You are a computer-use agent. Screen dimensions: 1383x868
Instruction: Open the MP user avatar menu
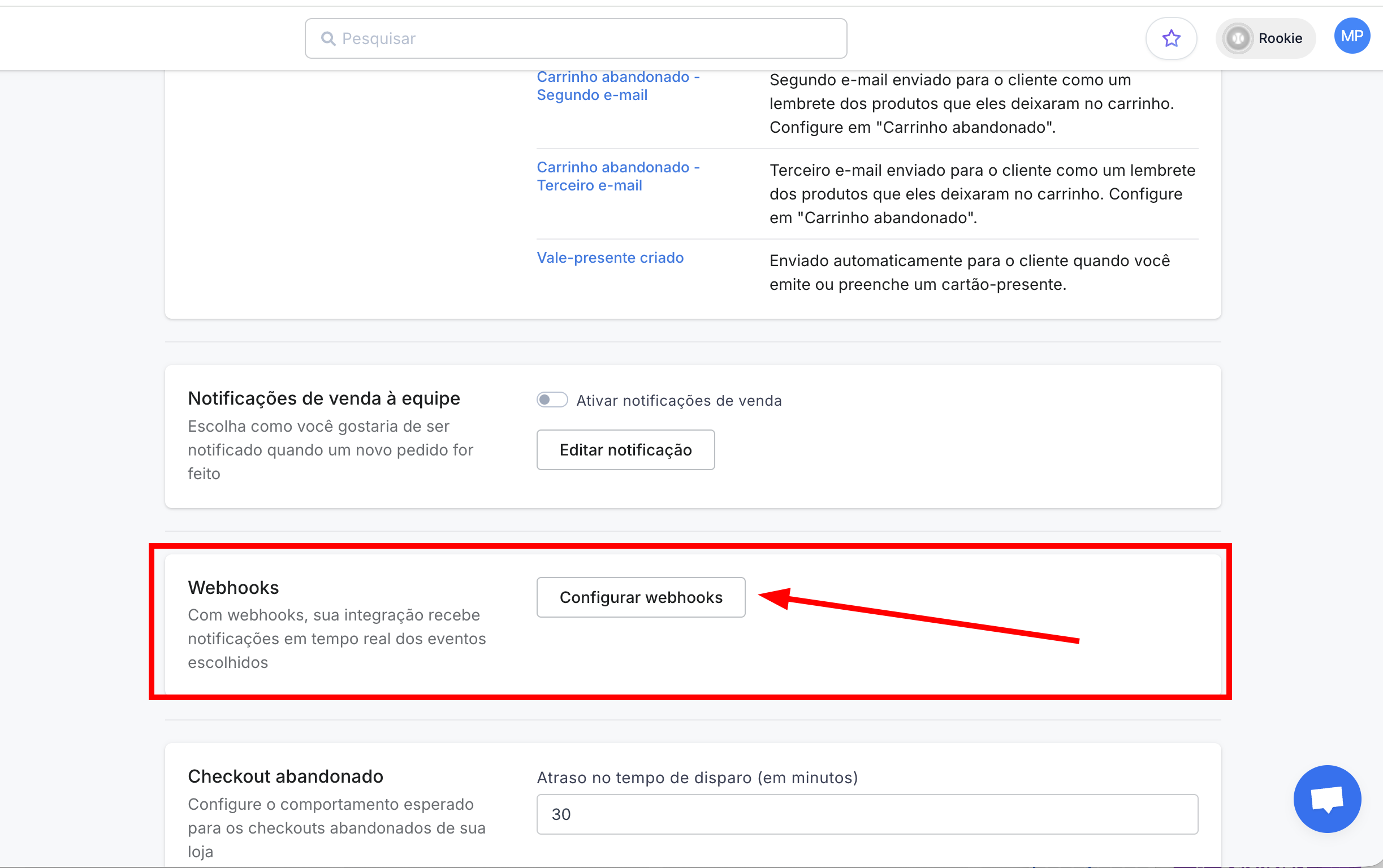tap(1351, 36)
